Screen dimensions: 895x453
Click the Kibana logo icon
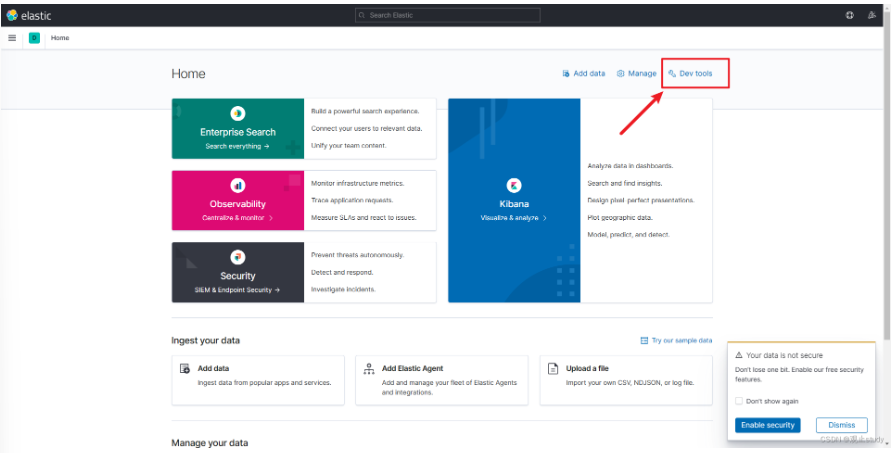pyautogui.click(x=514, y=185)
